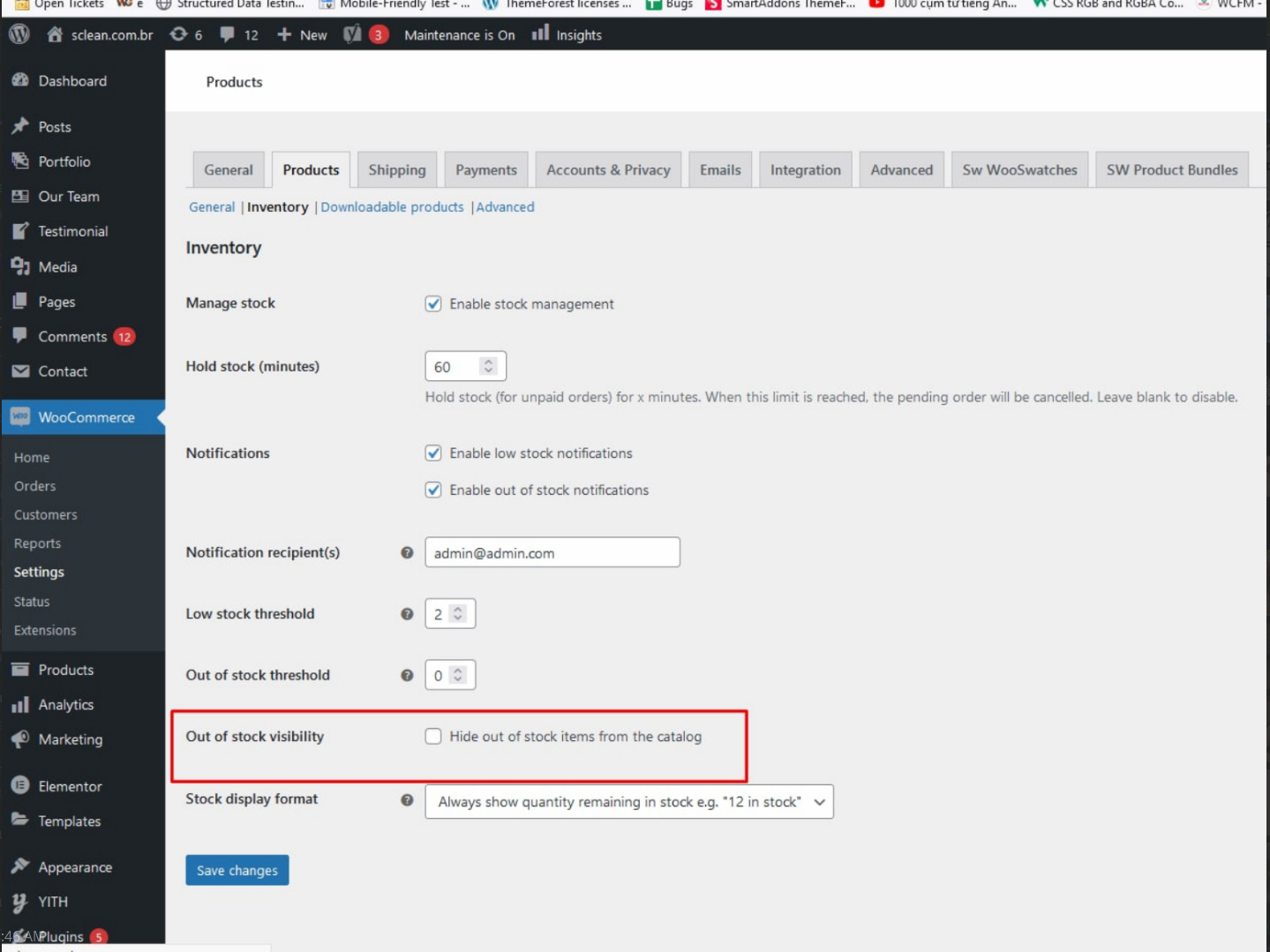
Task: Click the YITH icon in sidebar
Action: point(20,902)
